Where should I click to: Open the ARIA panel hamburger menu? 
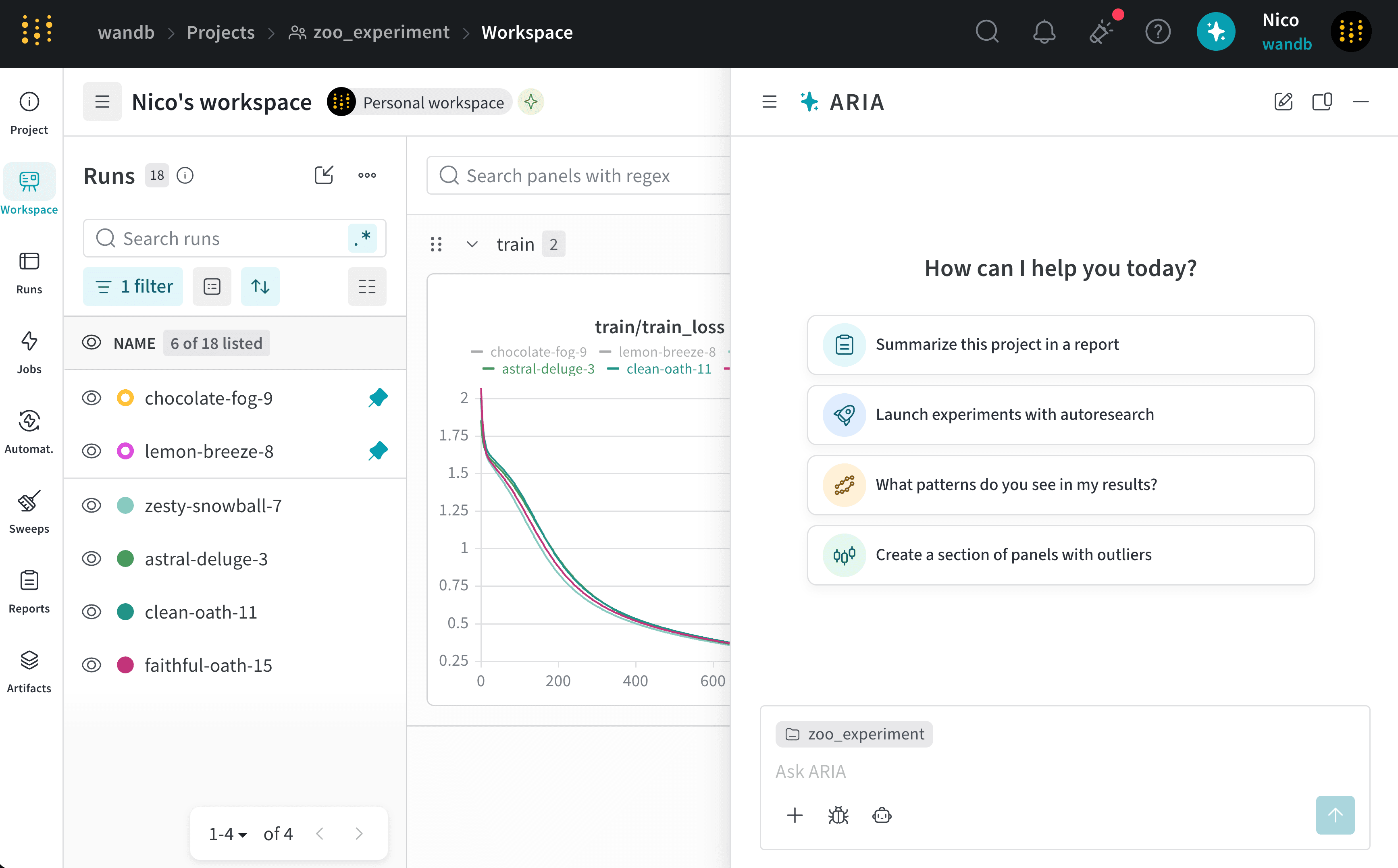click(769, 102)
